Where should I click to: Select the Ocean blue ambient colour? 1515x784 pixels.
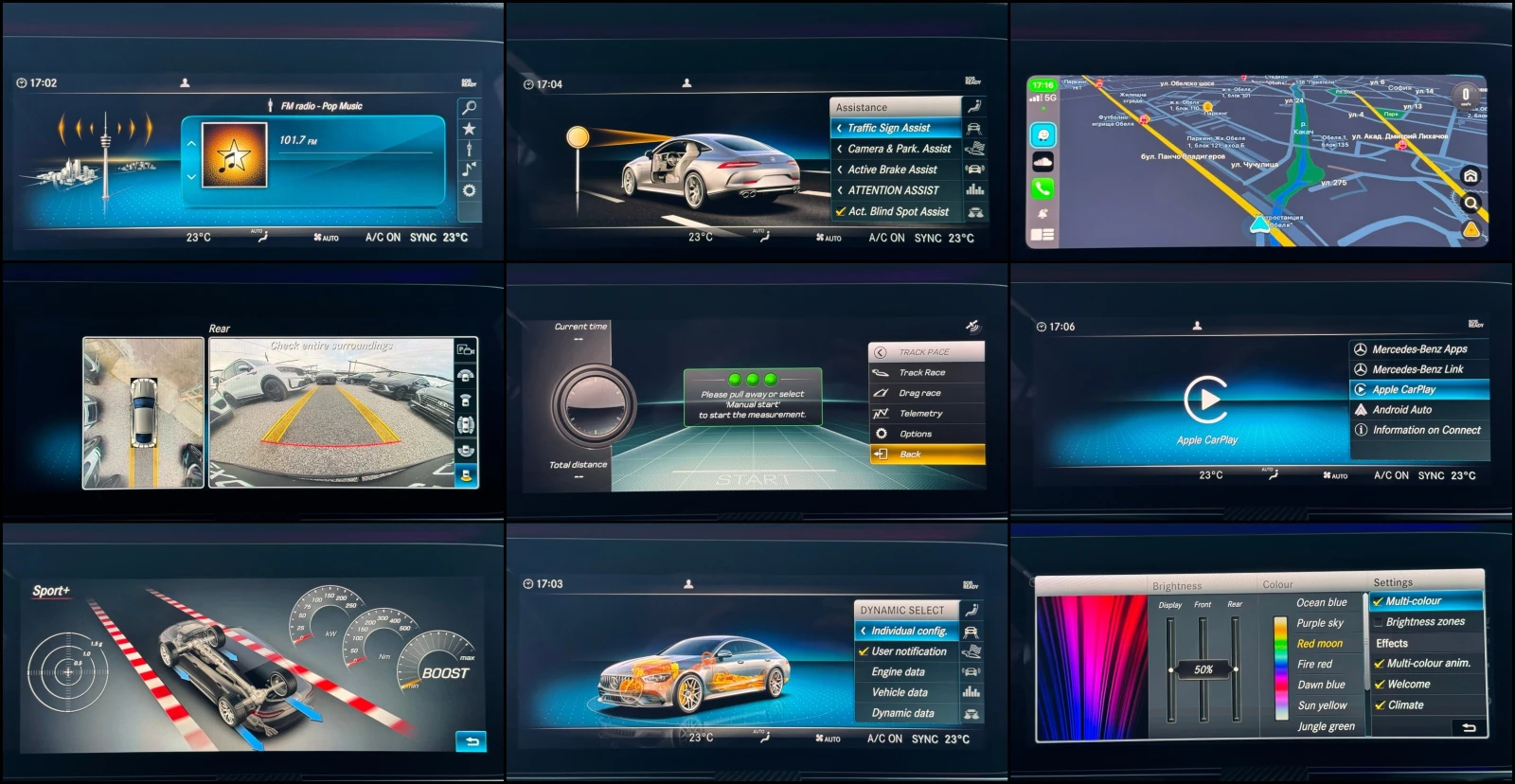pyautogui.click(x=1321, y=602)
